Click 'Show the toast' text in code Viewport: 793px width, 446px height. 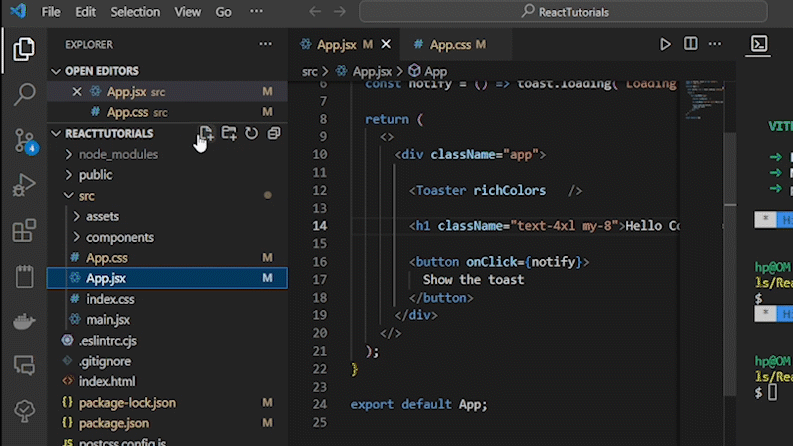tap(473, 280)
